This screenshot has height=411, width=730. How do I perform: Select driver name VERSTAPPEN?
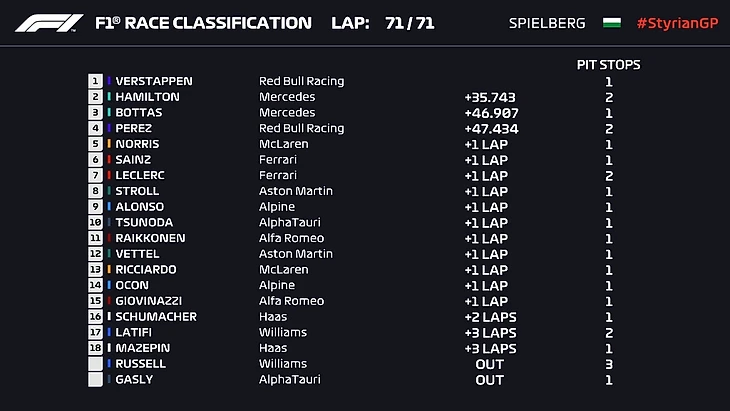154,81
